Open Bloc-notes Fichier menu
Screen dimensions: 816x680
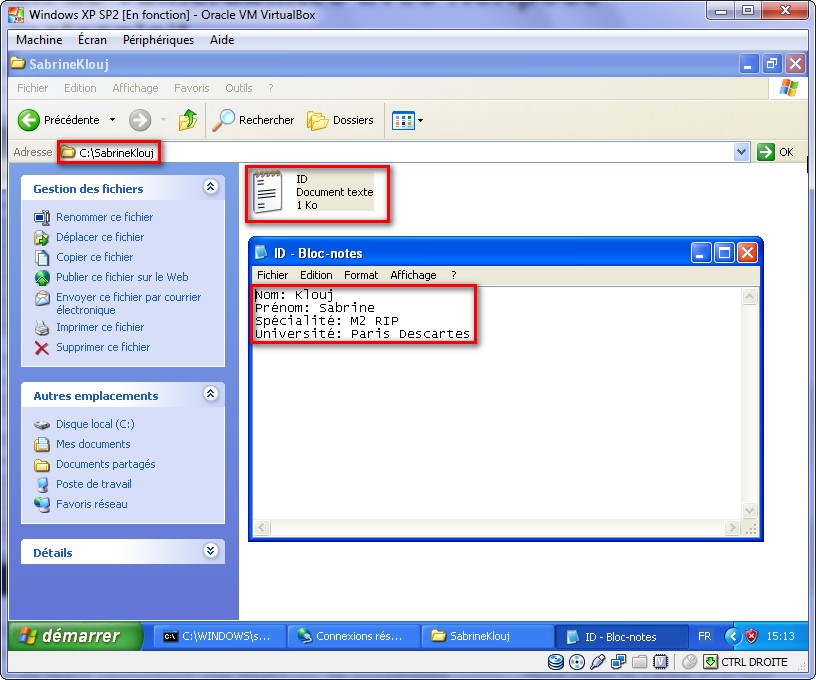click(272, 275)
